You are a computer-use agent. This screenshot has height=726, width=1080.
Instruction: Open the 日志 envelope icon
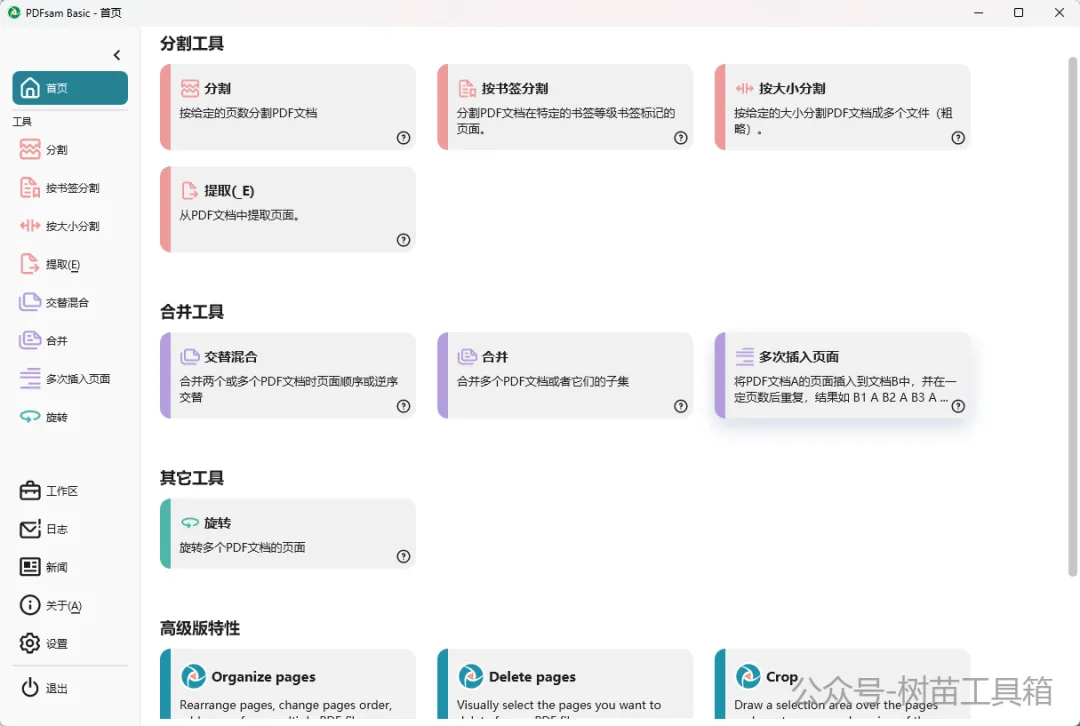(30, 529)
